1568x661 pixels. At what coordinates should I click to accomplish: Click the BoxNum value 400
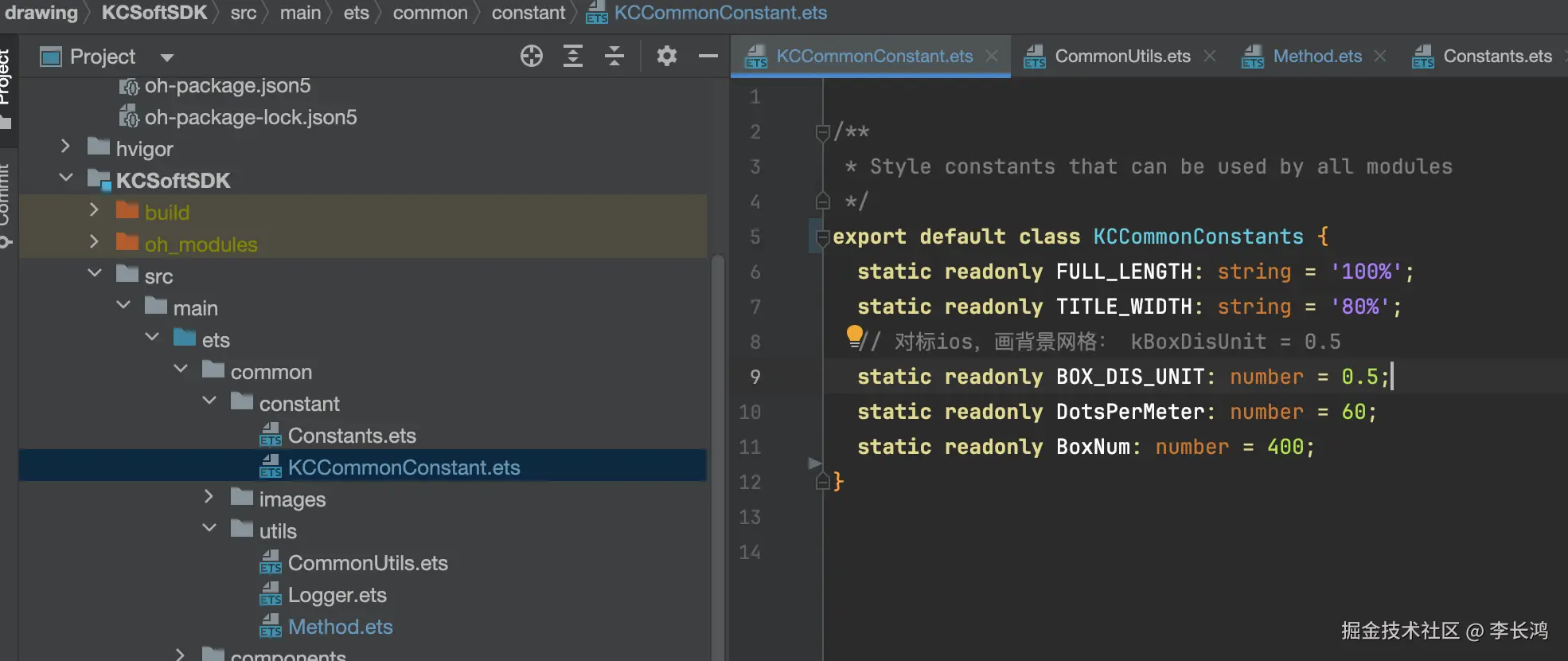1285,447
